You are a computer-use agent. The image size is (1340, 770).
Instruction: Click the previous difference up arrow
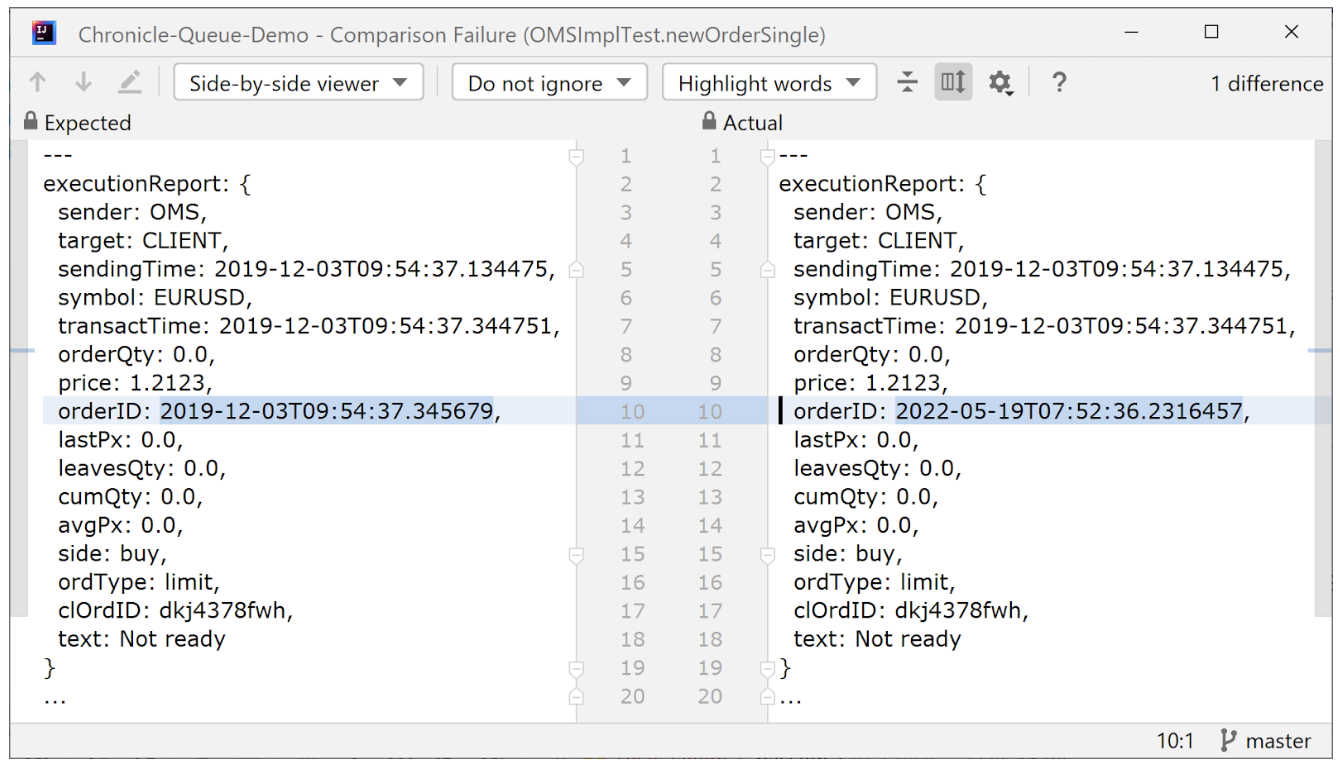(38, 83)
